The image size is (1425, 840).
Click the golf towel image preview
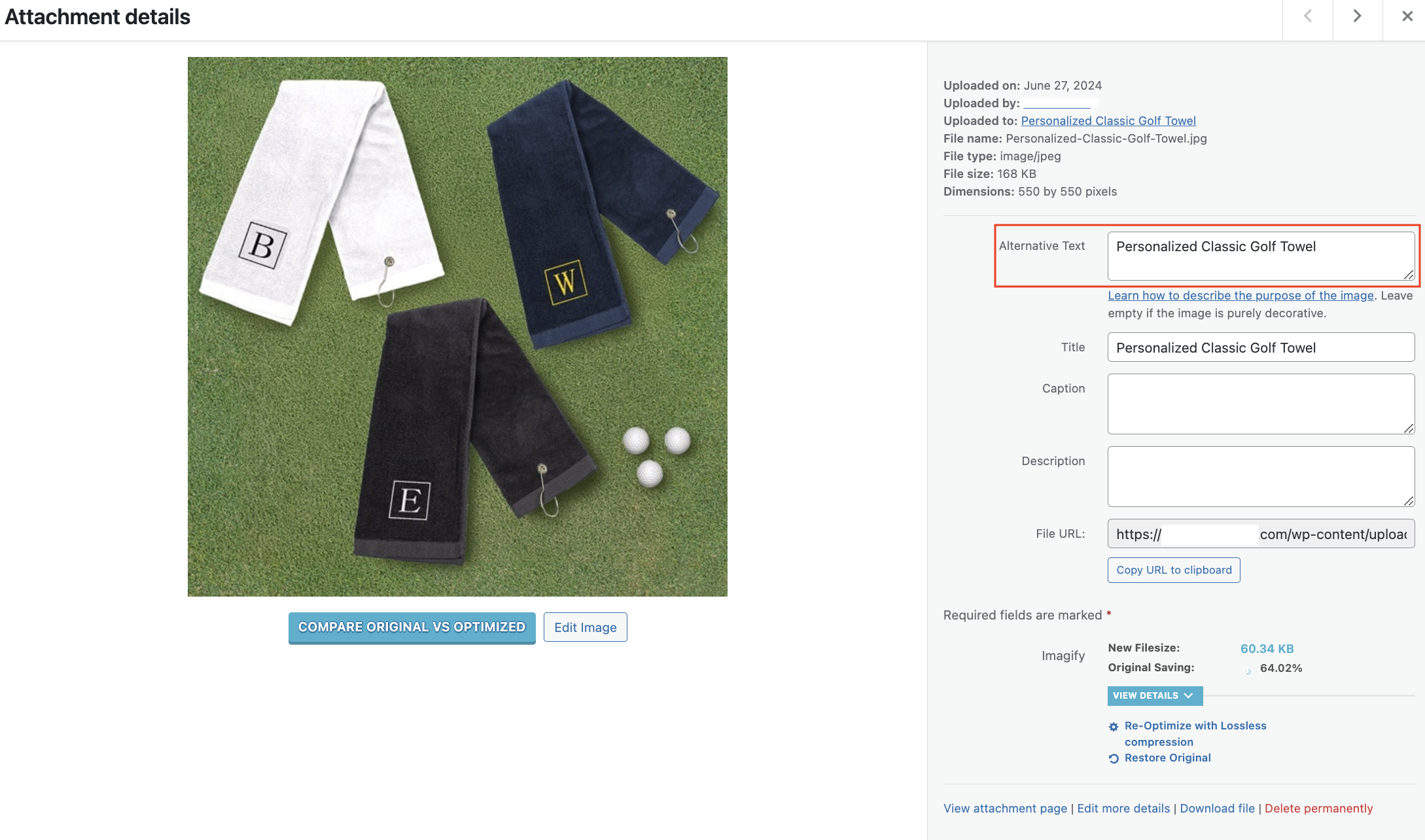(x=457, y=326)
